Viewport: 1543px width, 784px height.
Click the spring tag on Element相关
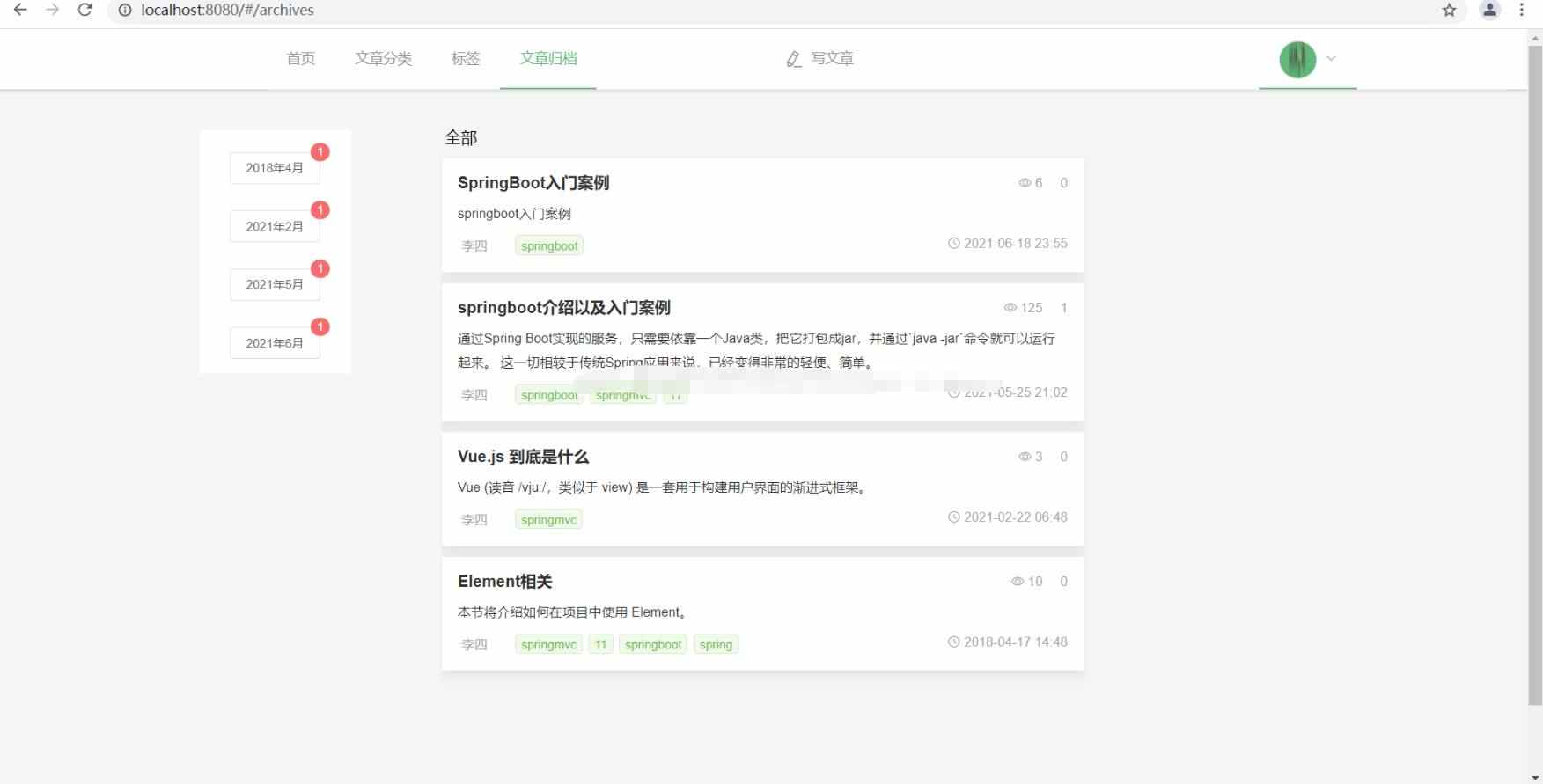716,645
